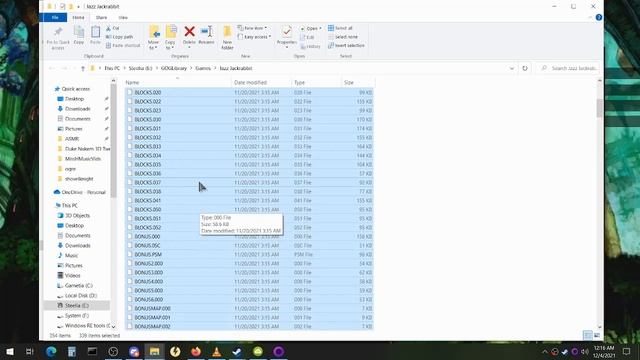Open 3D Objects under This PC
The image size is (640, 360).
tap(73, 216)
